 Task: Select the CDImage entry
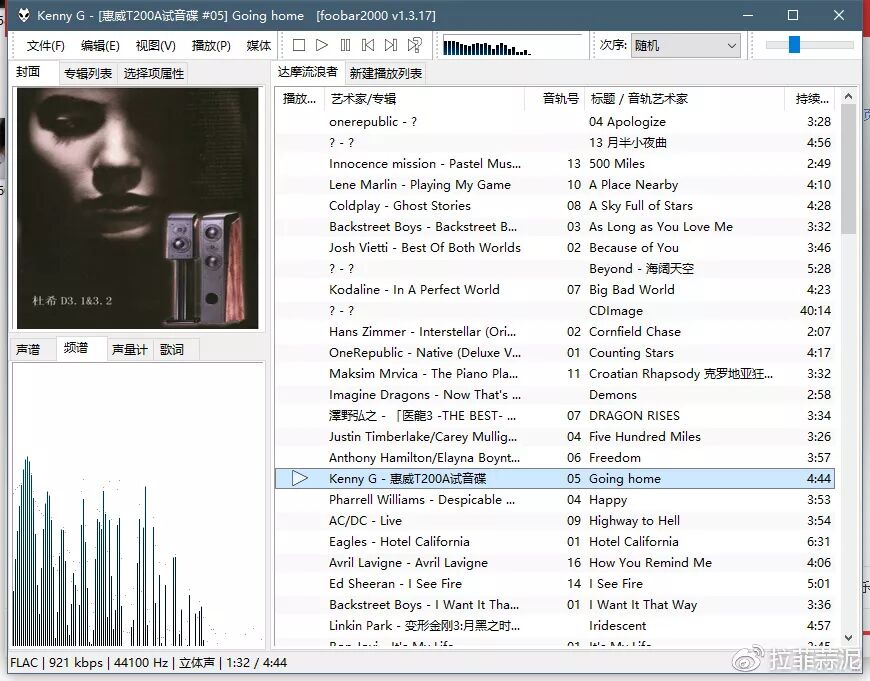click(x=555, y=311)
